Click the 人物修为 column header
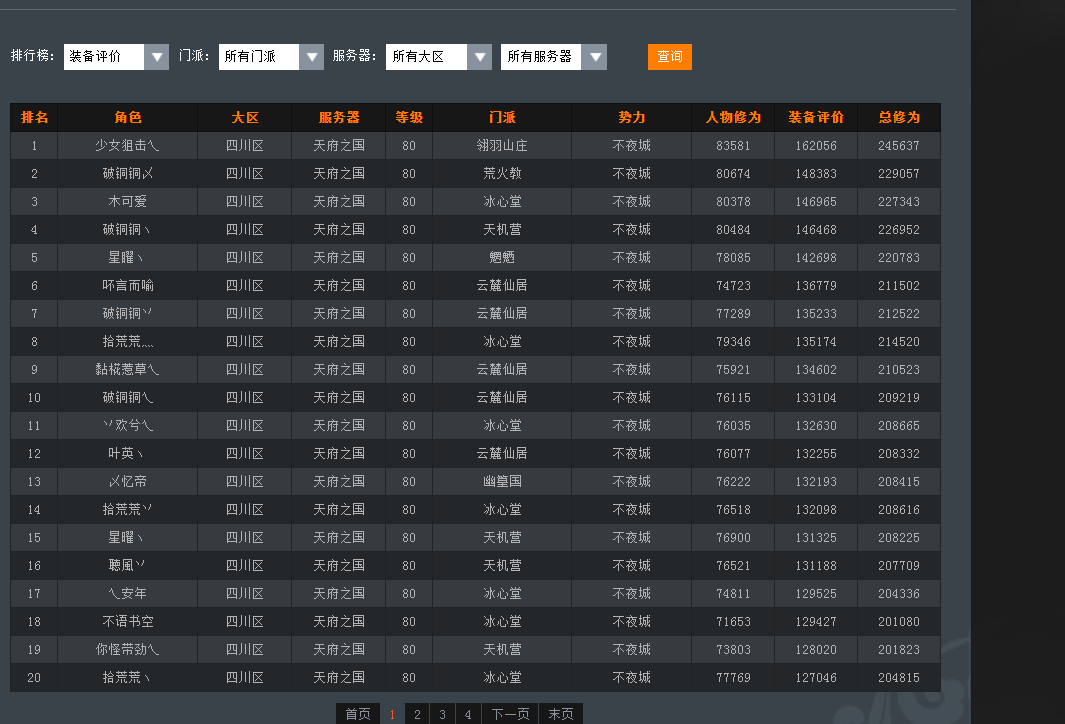 click(733, 117)
